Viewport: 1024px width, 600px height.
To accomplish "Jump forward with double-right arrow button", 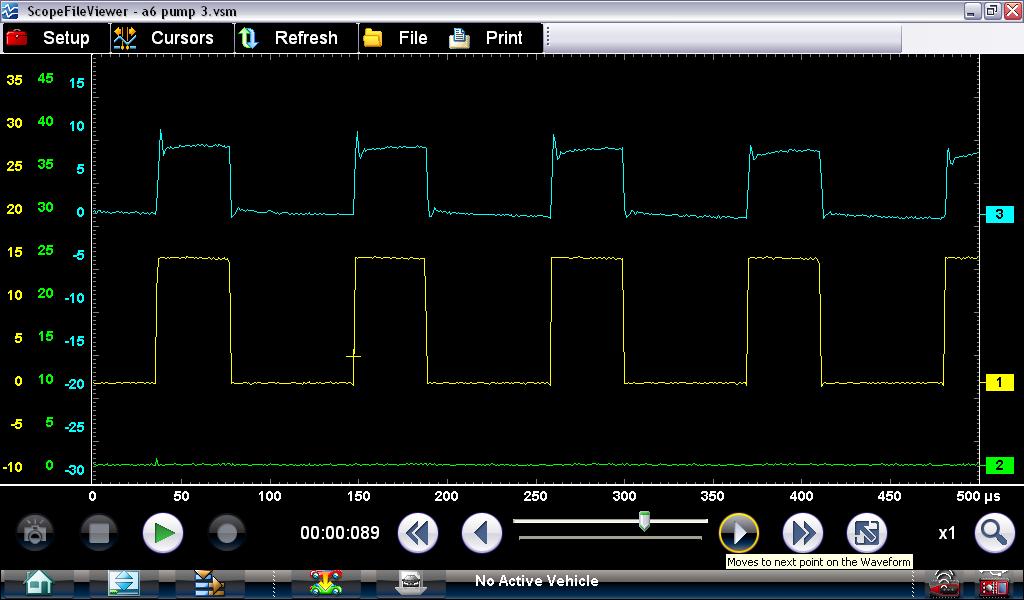I will [x=803, y=533].
